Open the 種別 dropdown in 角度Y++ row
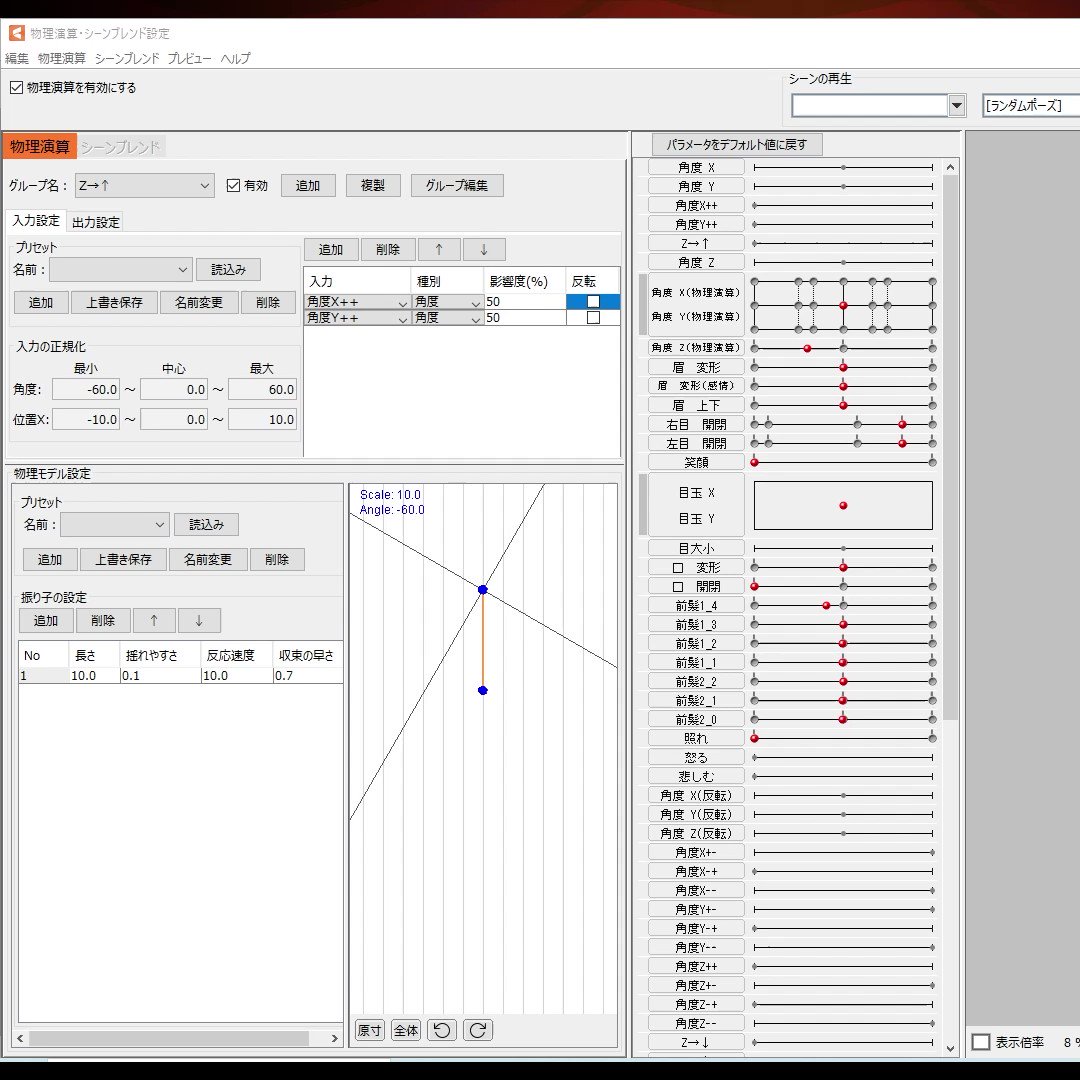This screenshot has height=1080, width=1080. [448, 318]
